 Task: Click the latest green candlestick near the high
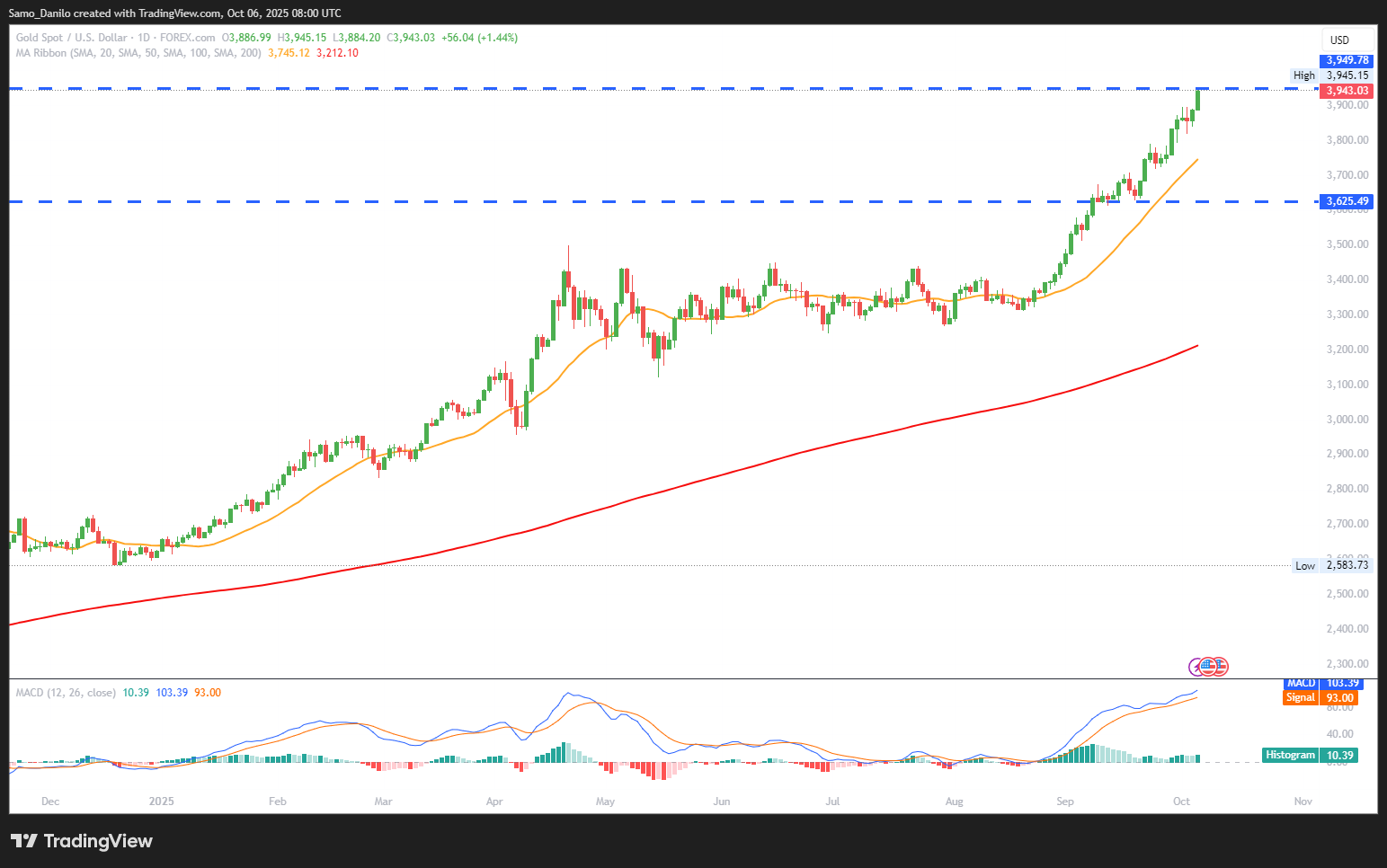[1198, 99]
